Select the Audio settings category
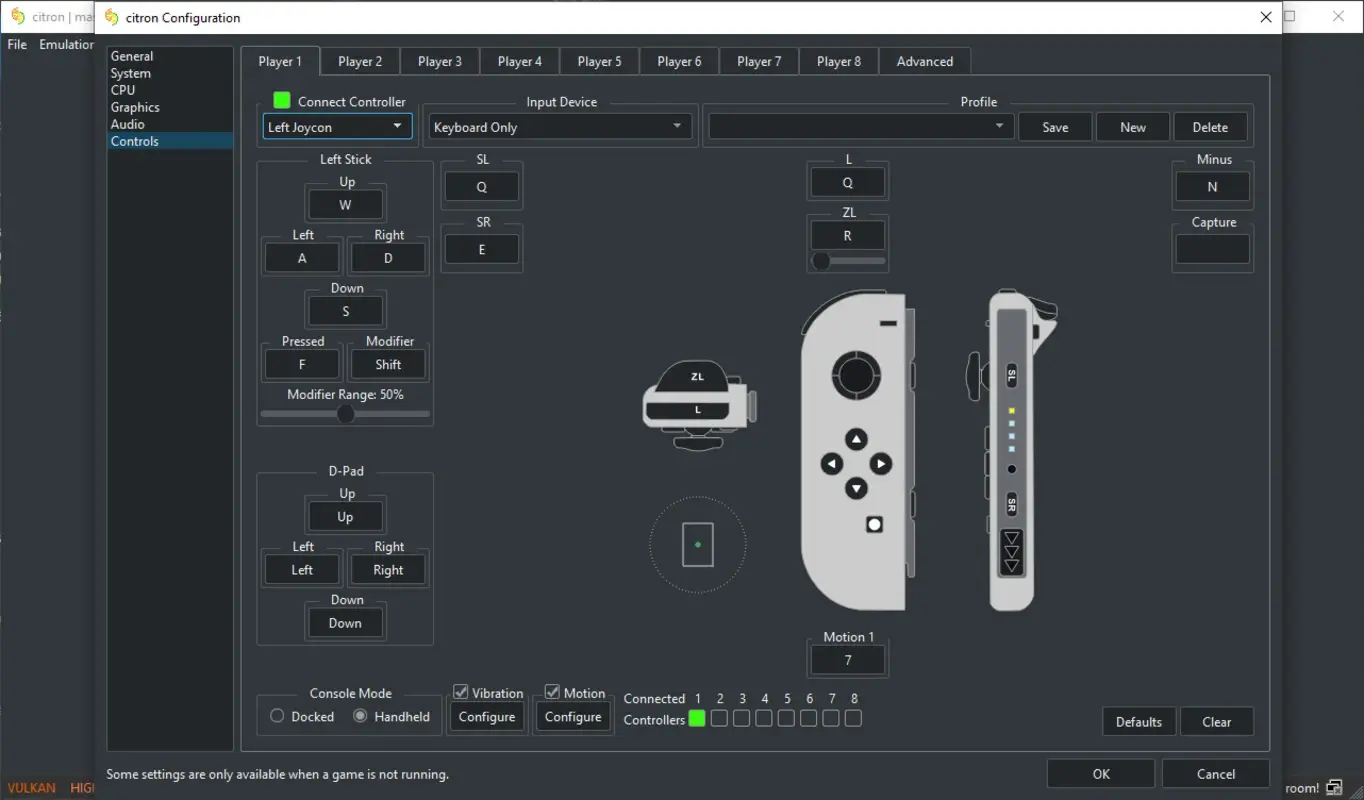 129,123
